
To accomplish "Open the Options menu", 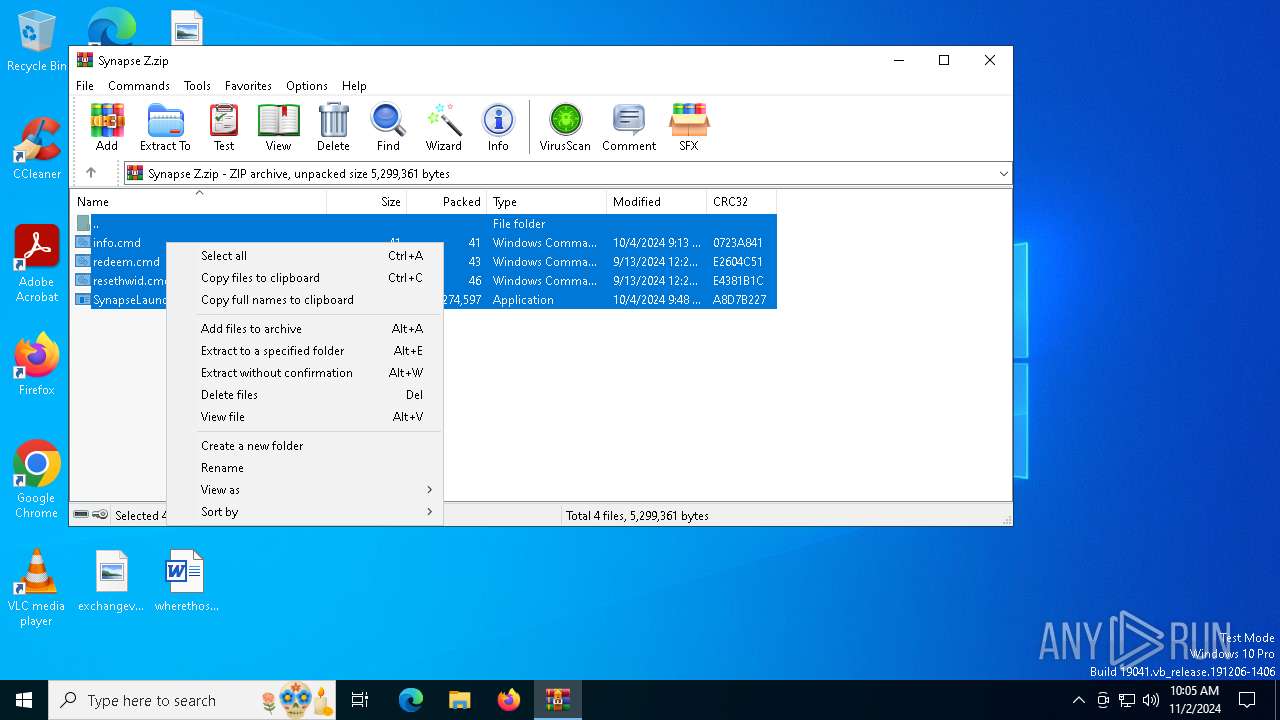I will pyautogui.click(x=307, y=86).
